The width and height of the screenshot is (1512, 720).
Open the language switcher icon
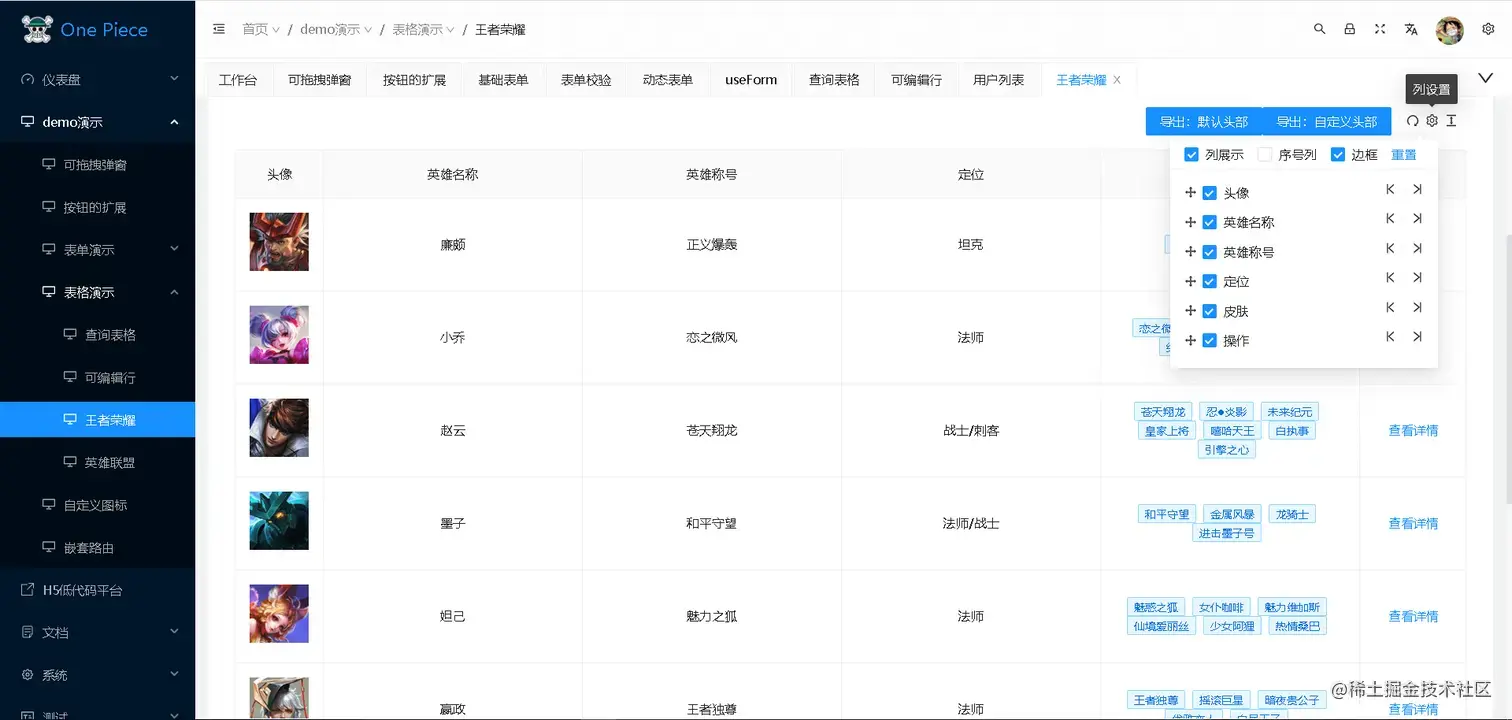(1411, 29)
